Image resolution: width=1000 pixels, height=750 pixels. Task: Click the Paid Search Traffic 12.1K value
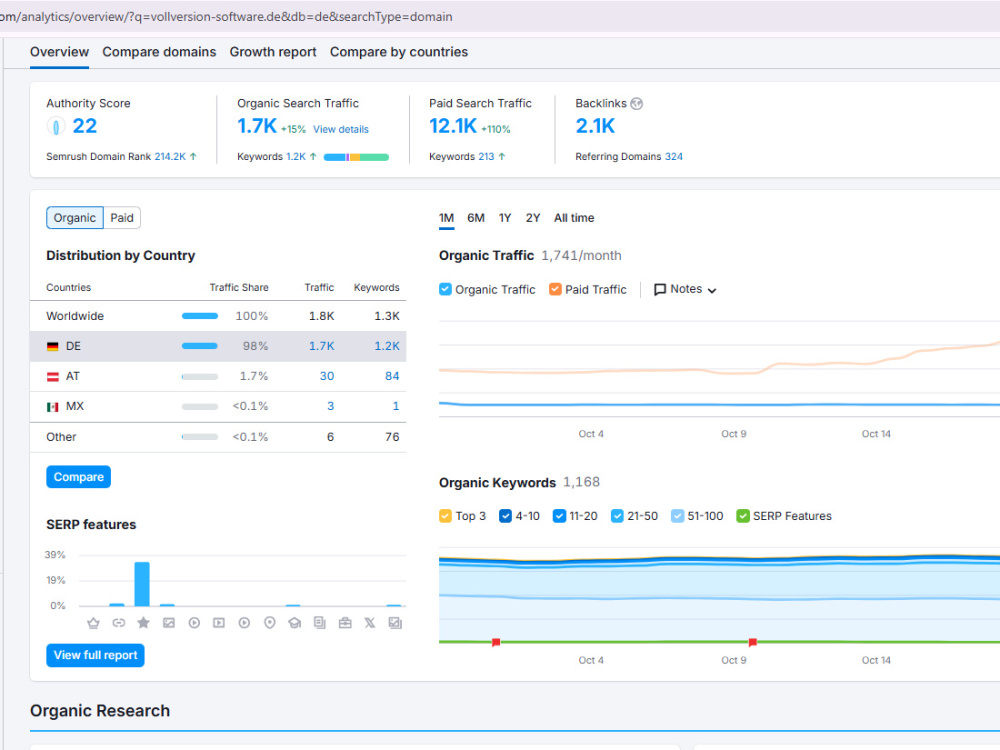[453, 126]
